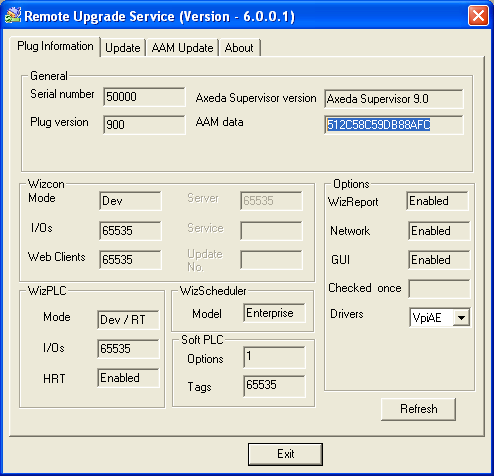
Task: Click the Tags label in Soft PLC
Action: pyautogui.click(x=199, y=387)
